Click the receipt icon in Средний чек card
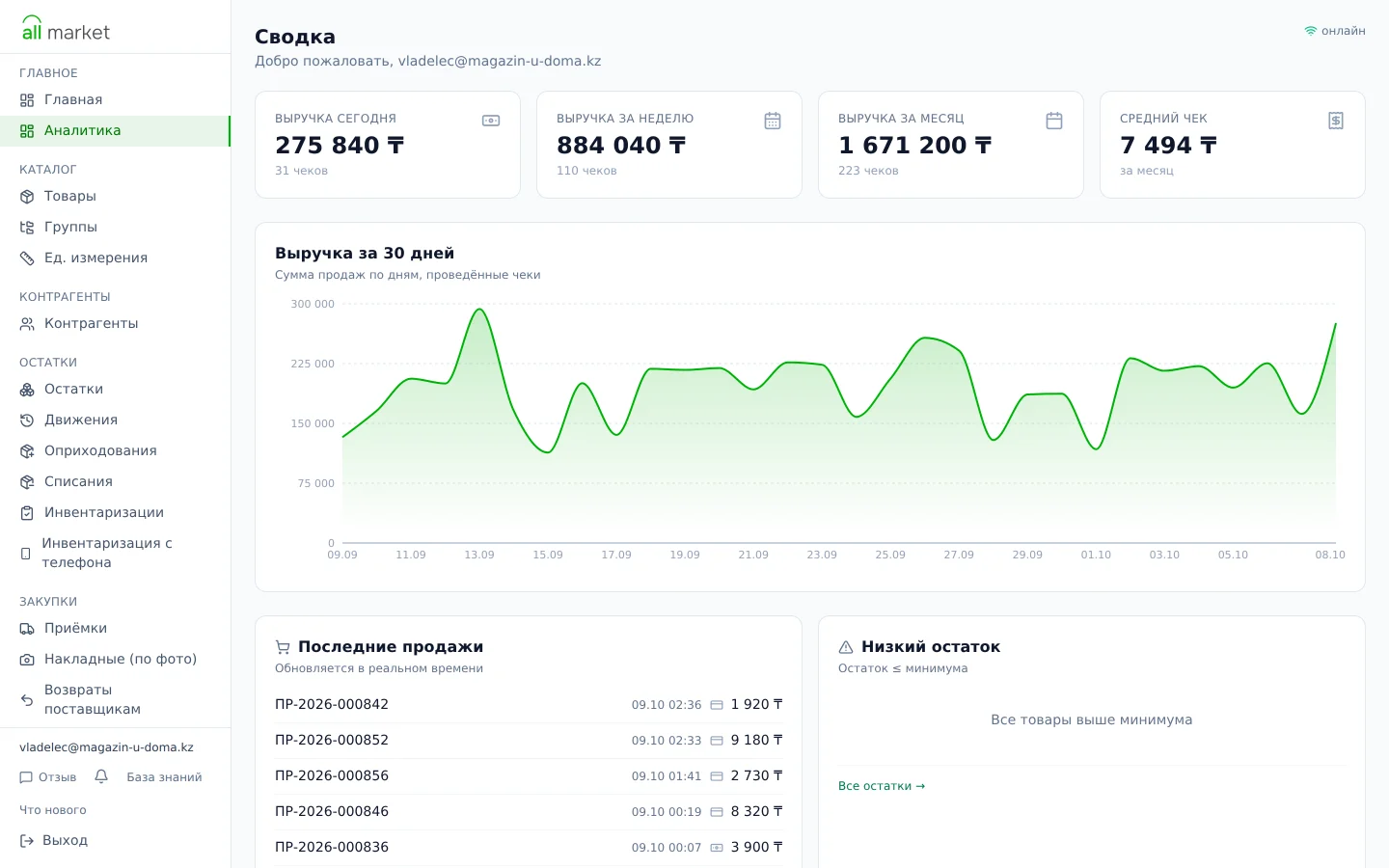This screenshot has height=868, width=1389. [1336, 121]
